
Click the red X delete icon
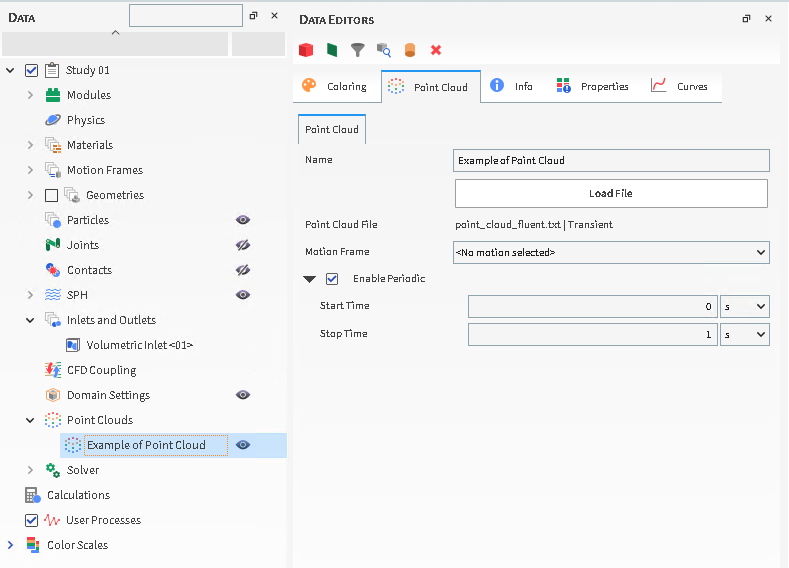pos(436,50)
